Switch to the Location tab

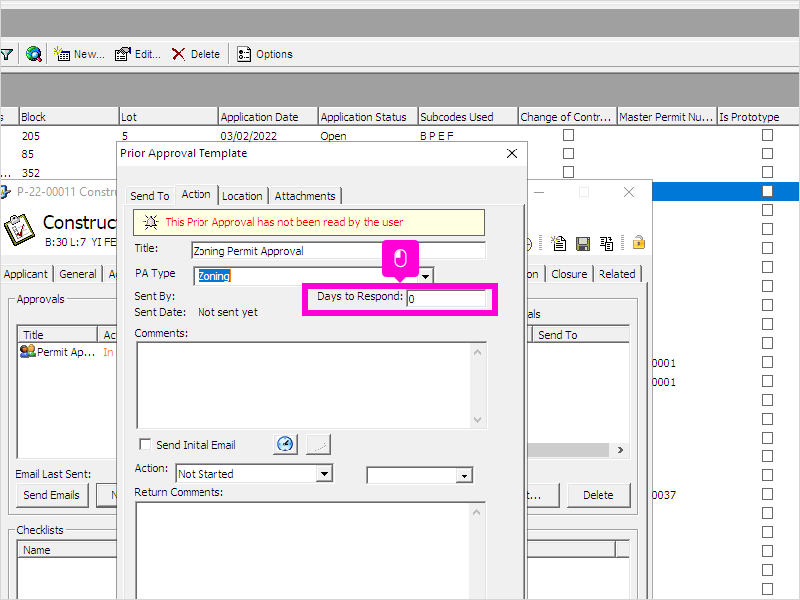242,196
